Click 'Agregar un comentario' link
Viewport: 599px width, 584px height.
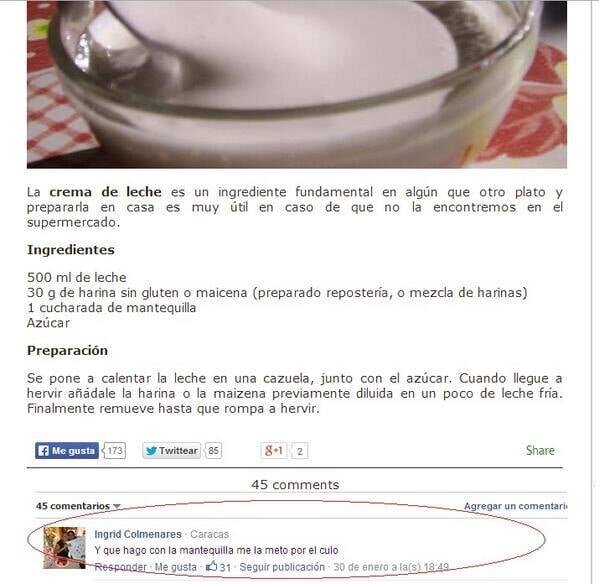(515, 506)
